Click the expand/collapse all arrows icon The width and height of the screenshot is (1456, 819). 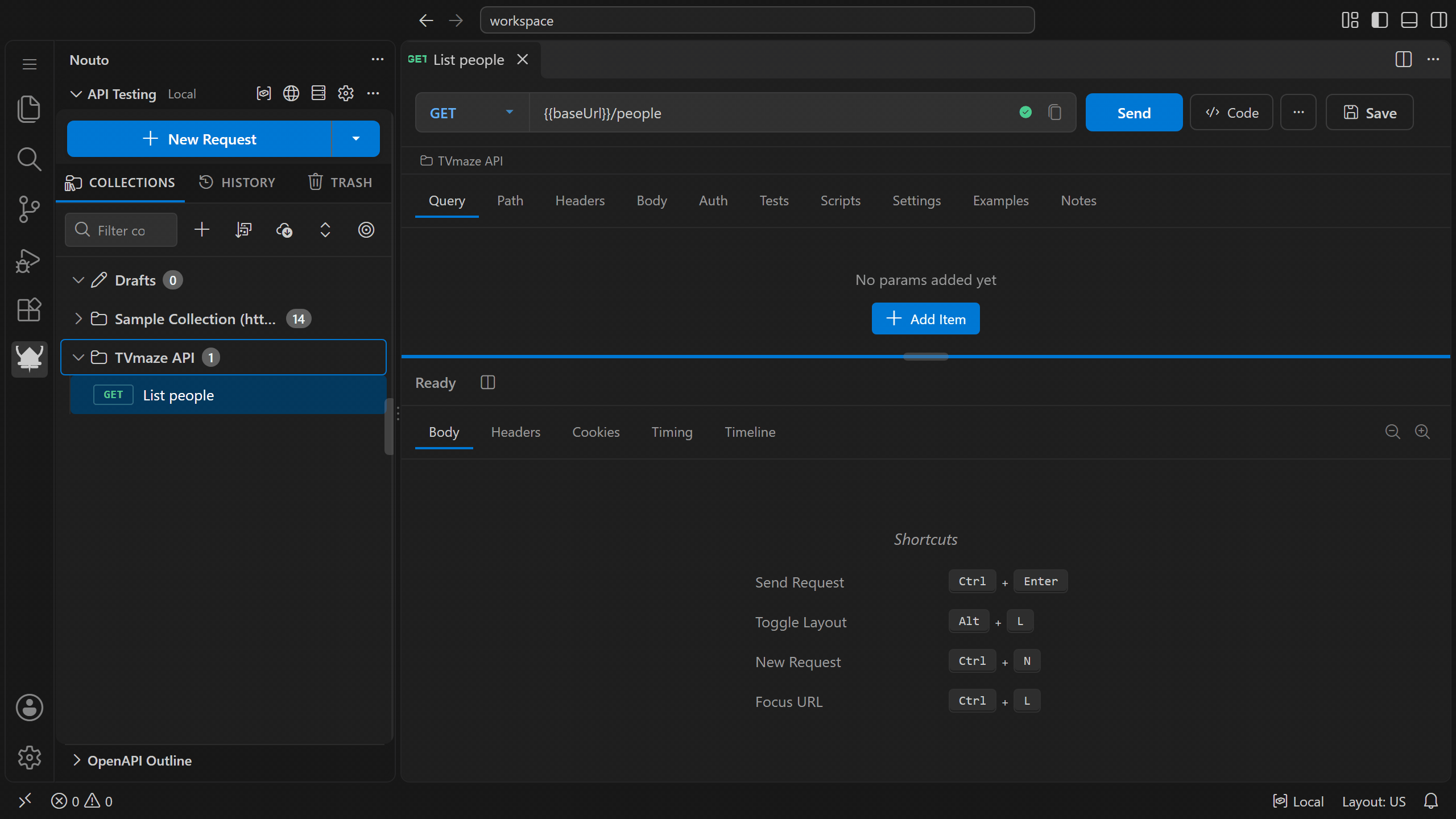pyautogui.click(x=325, y=230)
